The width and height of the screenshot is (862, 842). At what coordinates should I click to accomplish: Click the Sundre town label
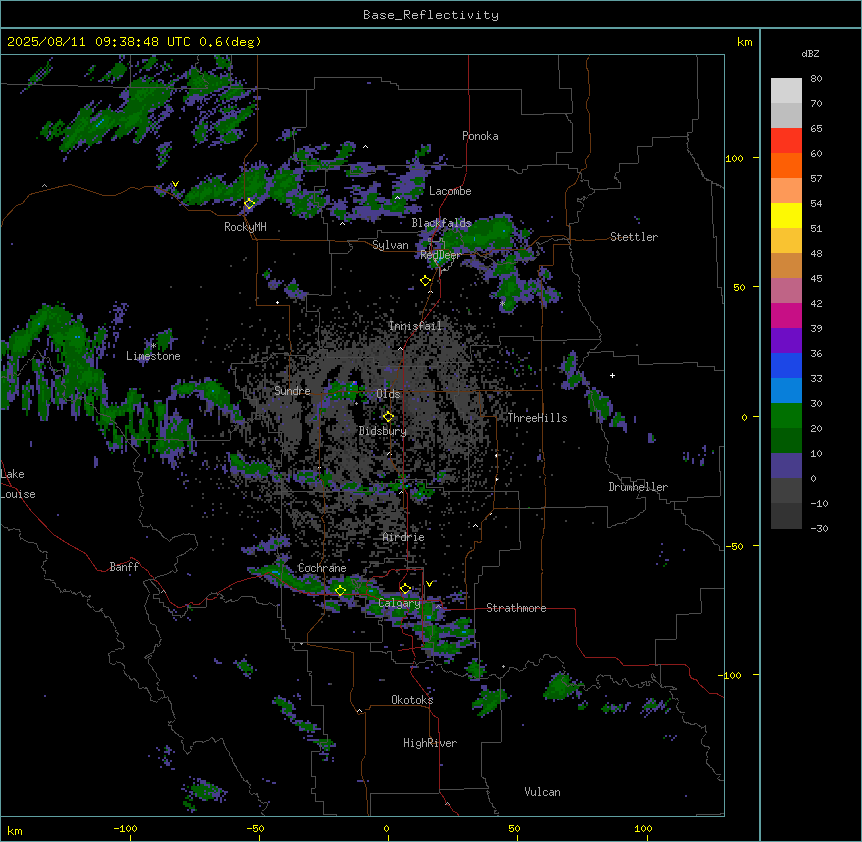pyautogui.click(x=292, y=391)
